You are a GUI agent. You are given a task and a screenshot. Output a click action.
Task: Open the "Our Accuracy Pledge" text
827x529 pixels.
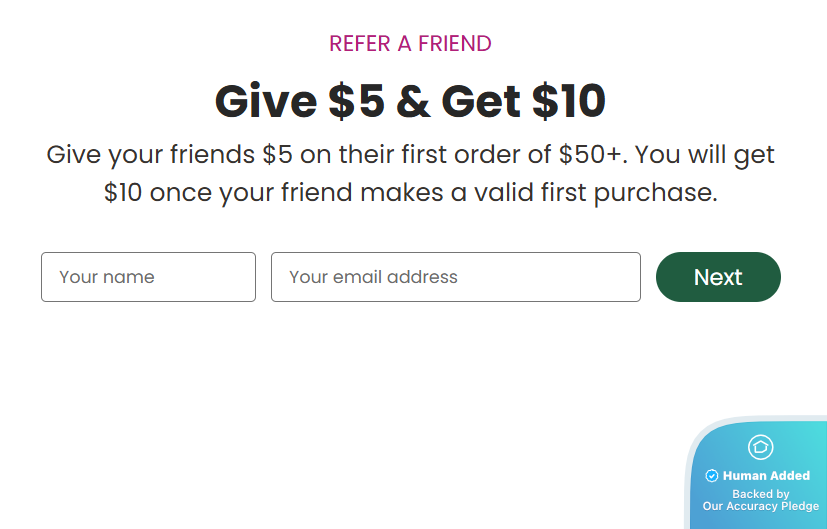pos(760,506)
